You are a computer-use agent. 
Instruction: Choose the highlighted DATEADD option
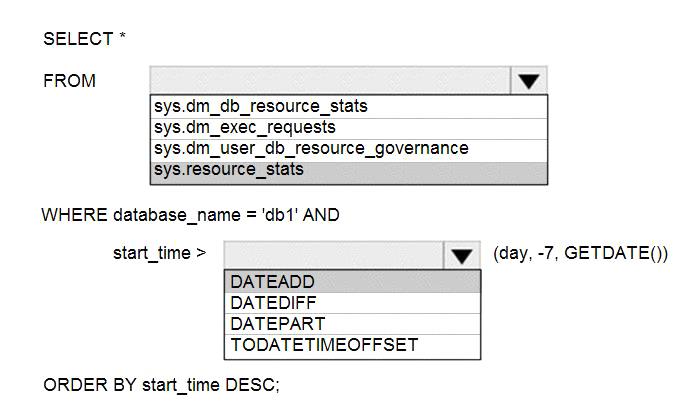(352, 281)
